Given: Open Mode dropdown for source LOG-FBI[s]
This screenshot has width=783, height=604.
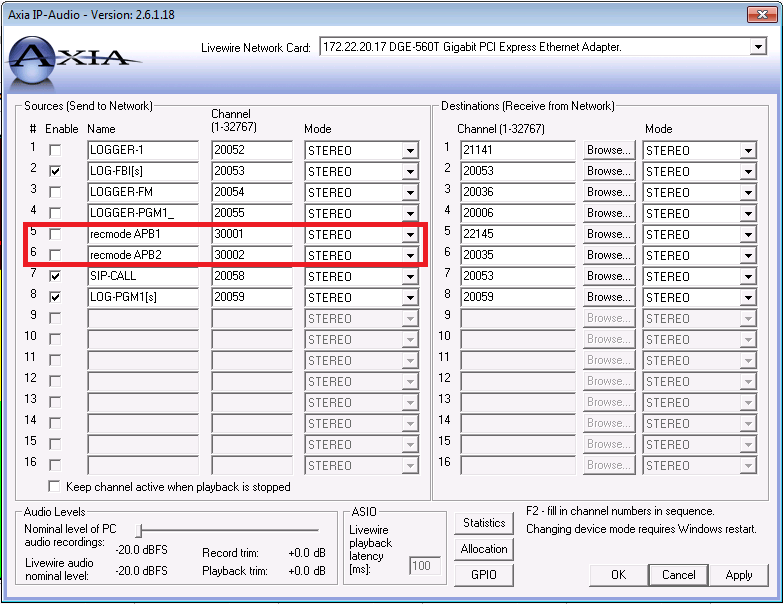Looking at the screenshot, I should pyautogui.click(x=410, y=171).
